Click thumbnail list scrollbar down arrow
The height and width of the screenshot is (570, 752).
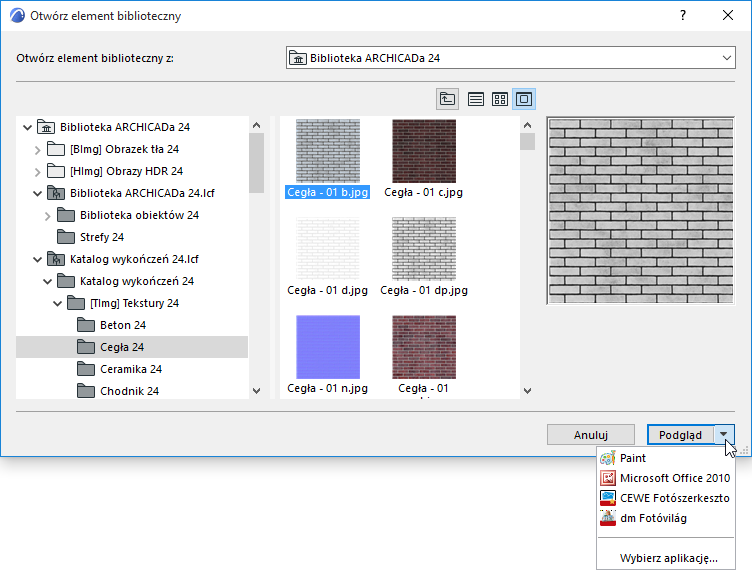pos(528,391)
